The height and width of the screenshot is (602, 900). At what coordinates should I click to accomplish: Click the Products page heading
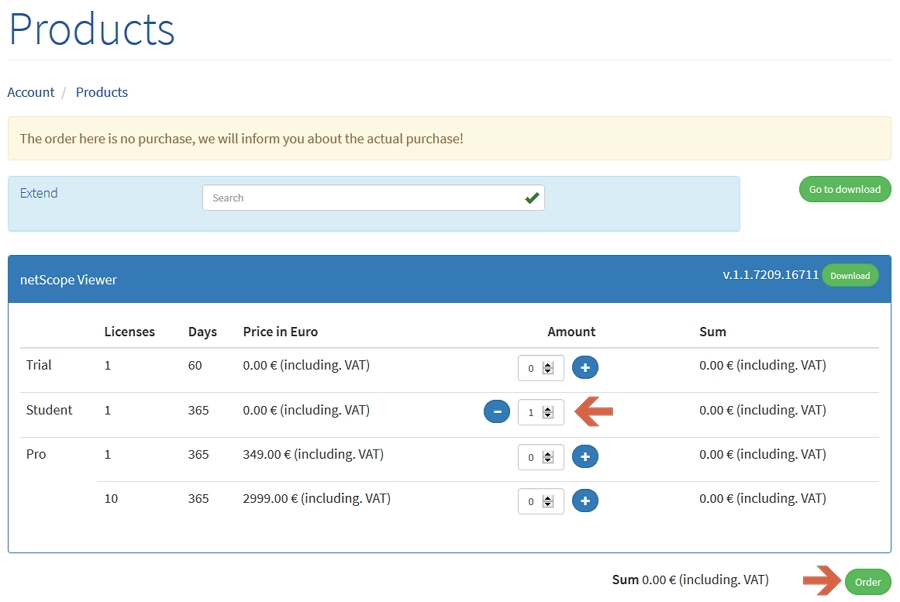coord(91,29)
